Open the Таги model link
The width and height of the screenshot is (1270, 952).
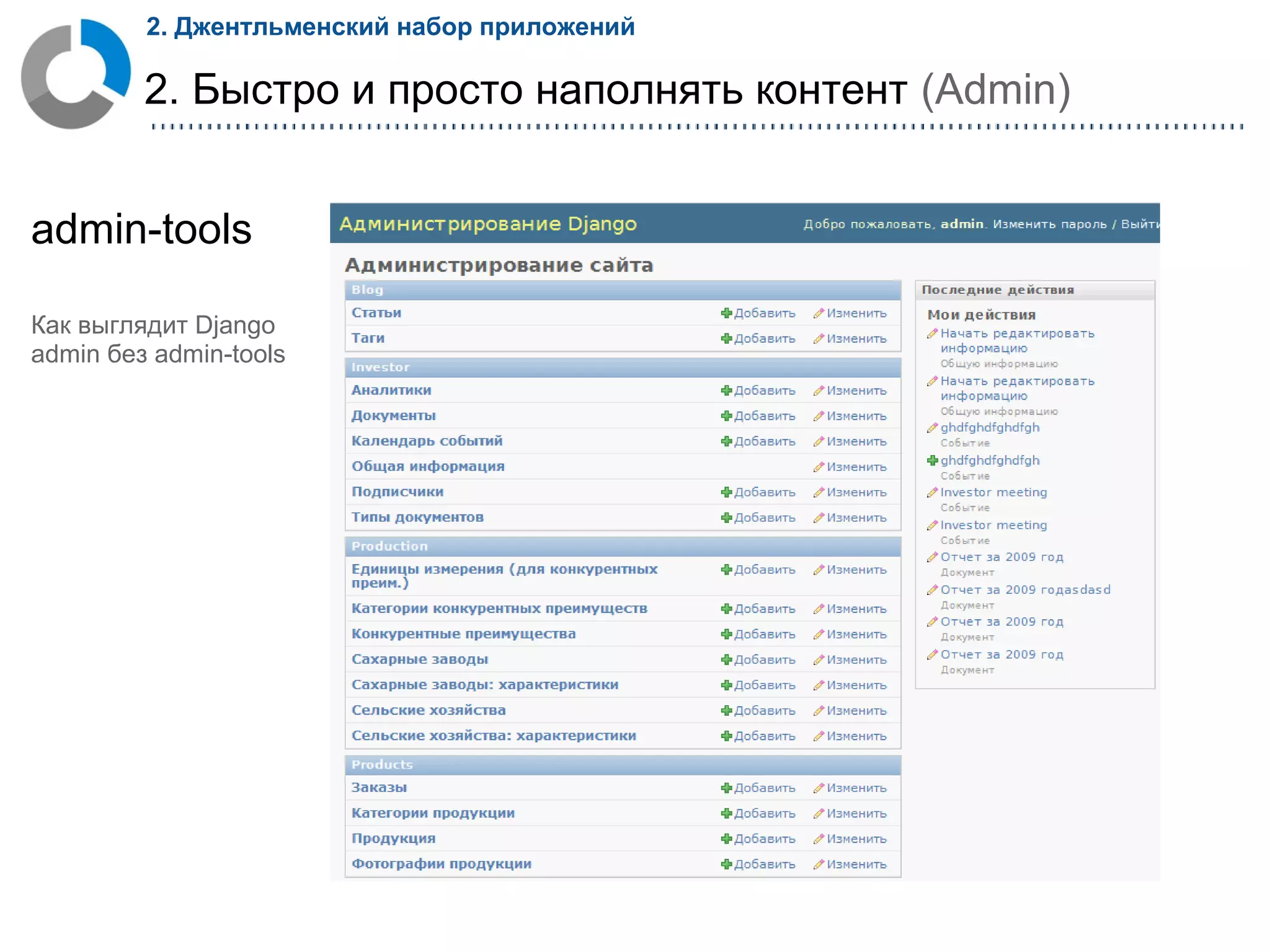click(368, 338)
